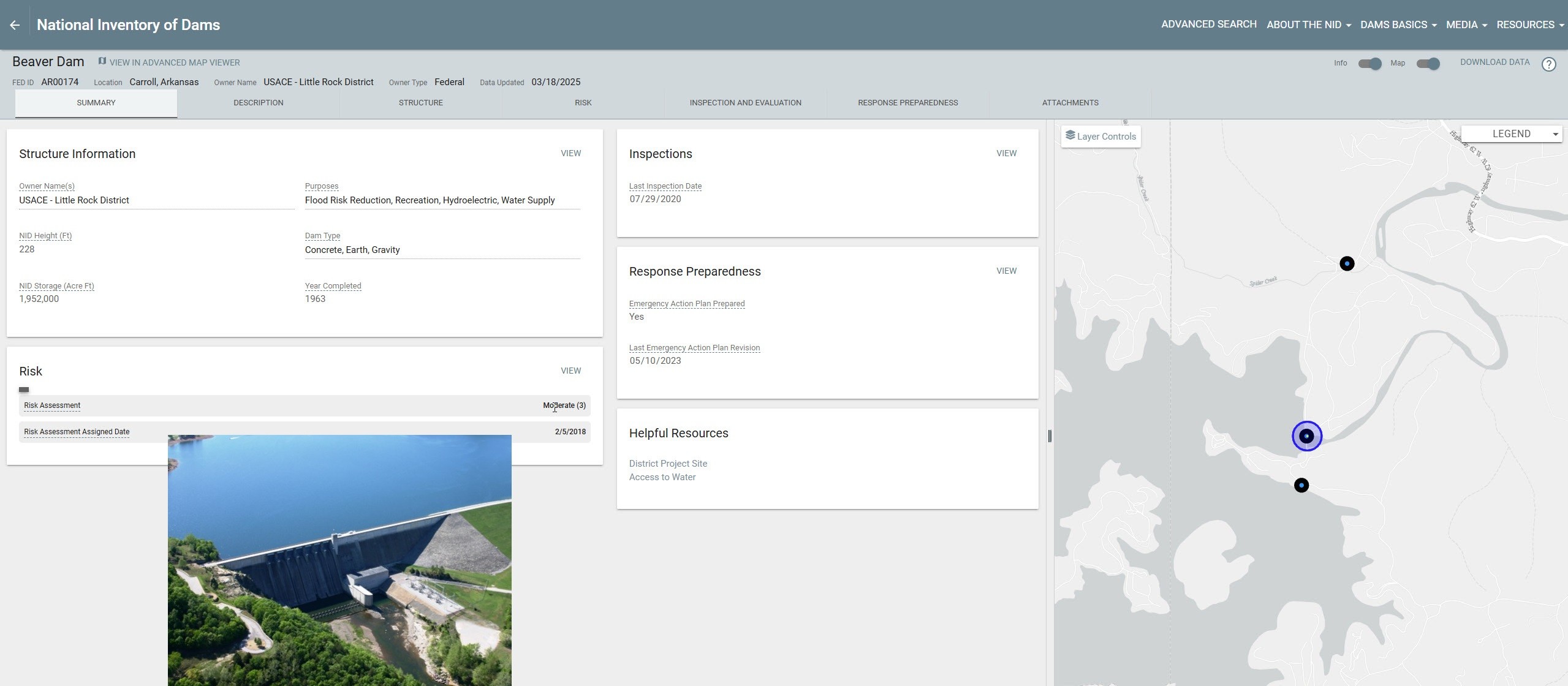This screenshot has height=686, width=1568.
Task: Click View in Response Preparedness card
Action: click(x=1006, y=271)
